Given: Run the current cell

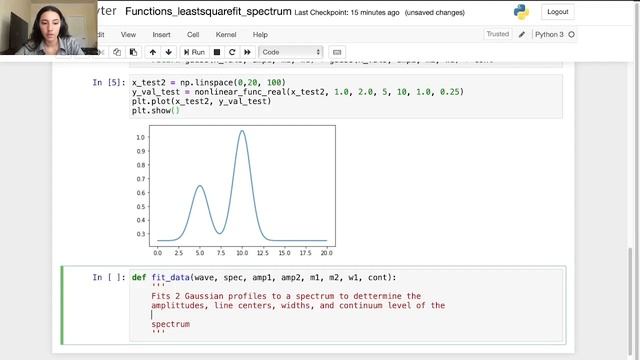Looking at the screenshot, I should 194,52.
